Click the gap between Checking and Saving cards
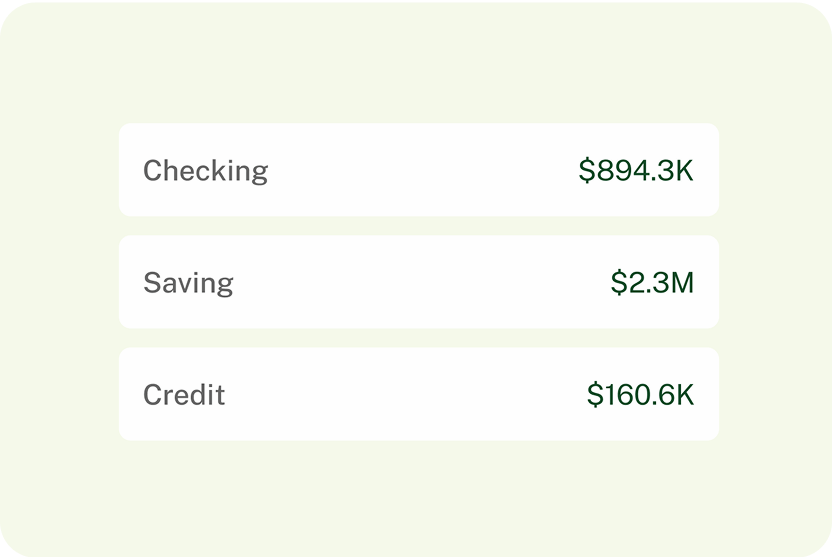Image resolution: width=832 pixels, height=557 pixels. click(418, 226)
